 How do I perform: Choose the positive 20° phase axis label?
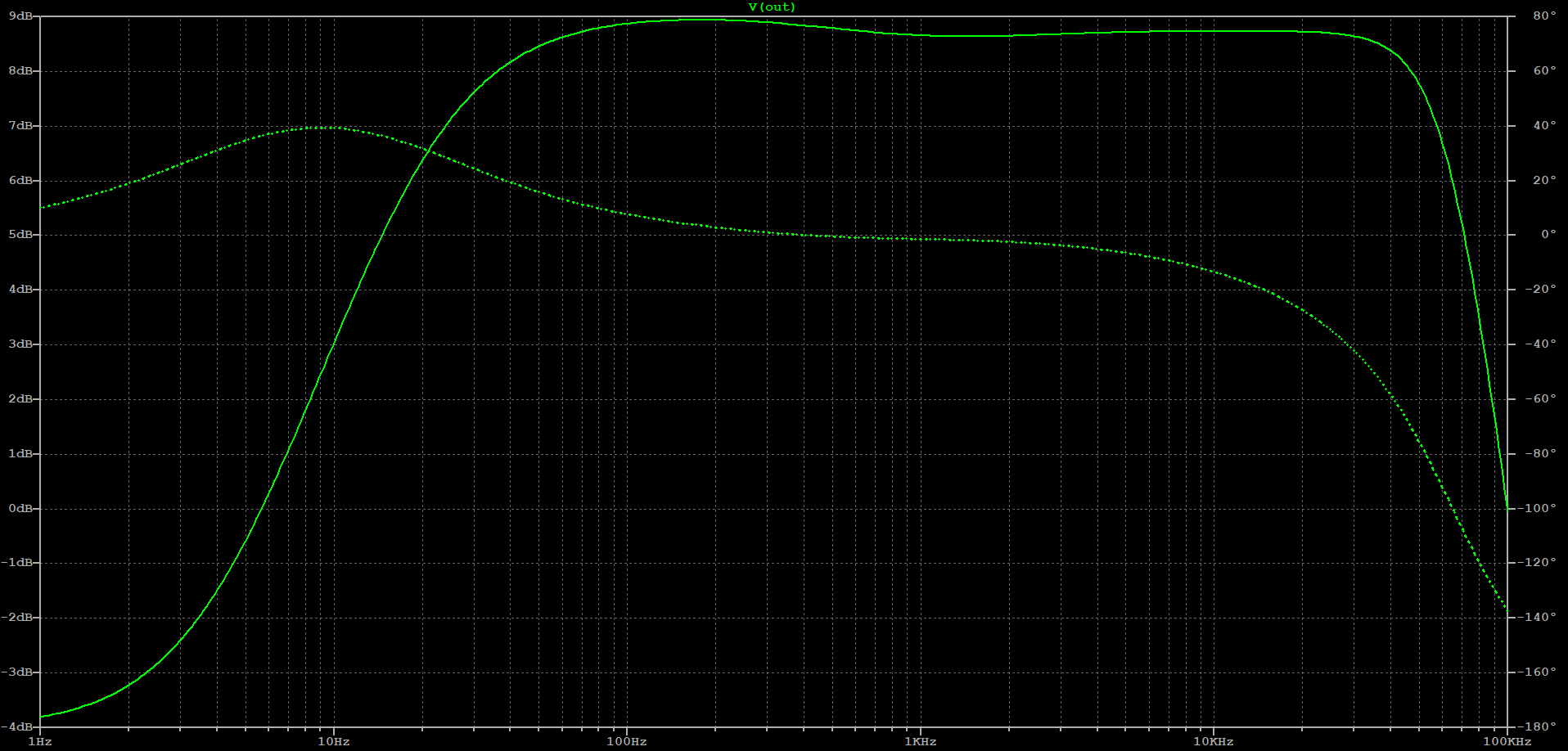(x=1544, y=180)
